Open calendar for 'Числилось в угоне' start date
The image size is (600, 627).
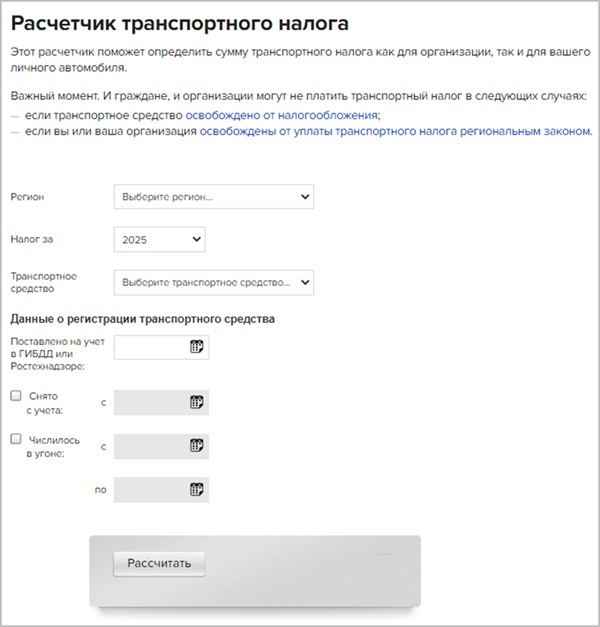[197, 446]
